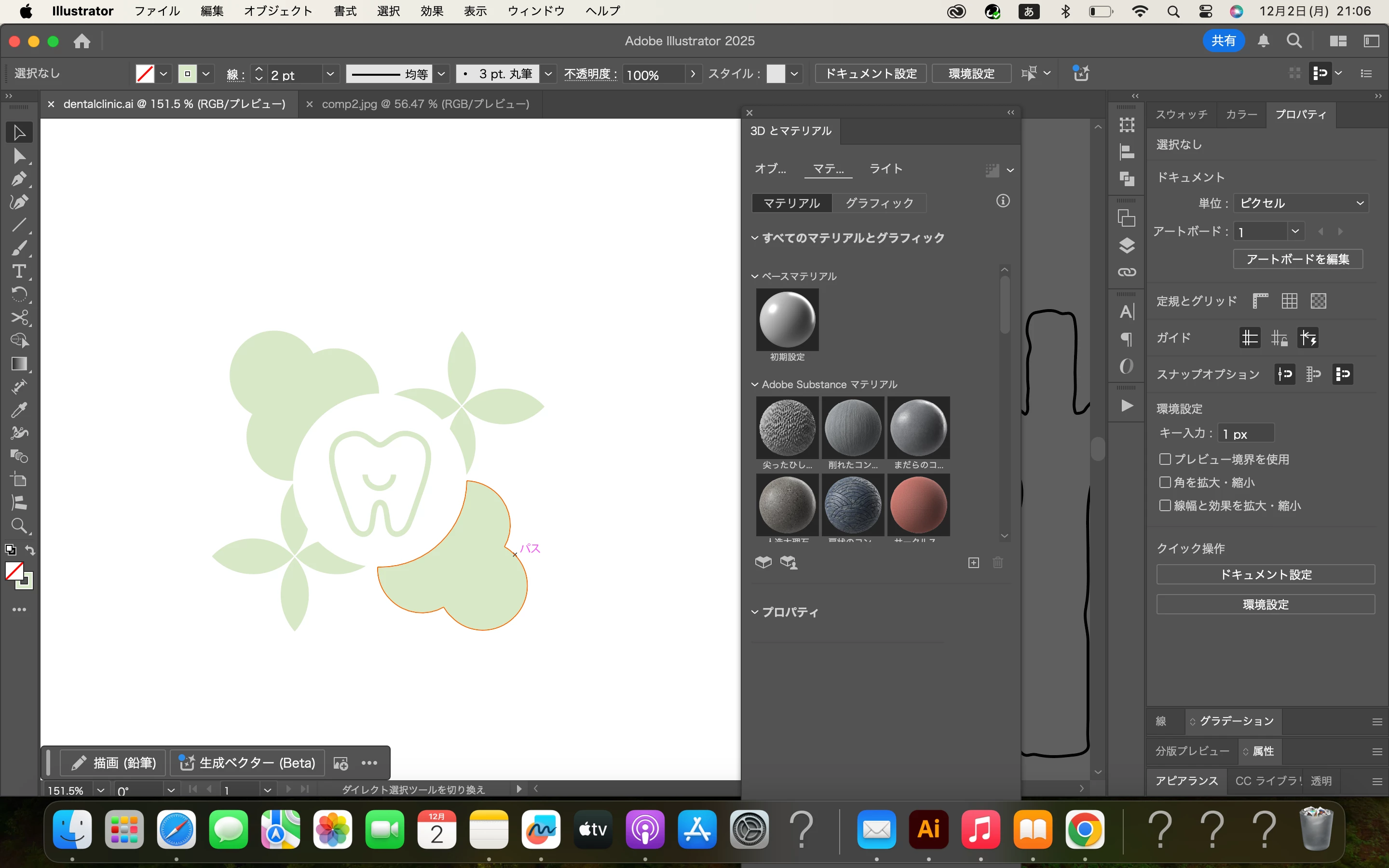The height and width of the screenshot is (868, 1389).
Task: Click the Layers panel icon
Action: click(1127, 246)
